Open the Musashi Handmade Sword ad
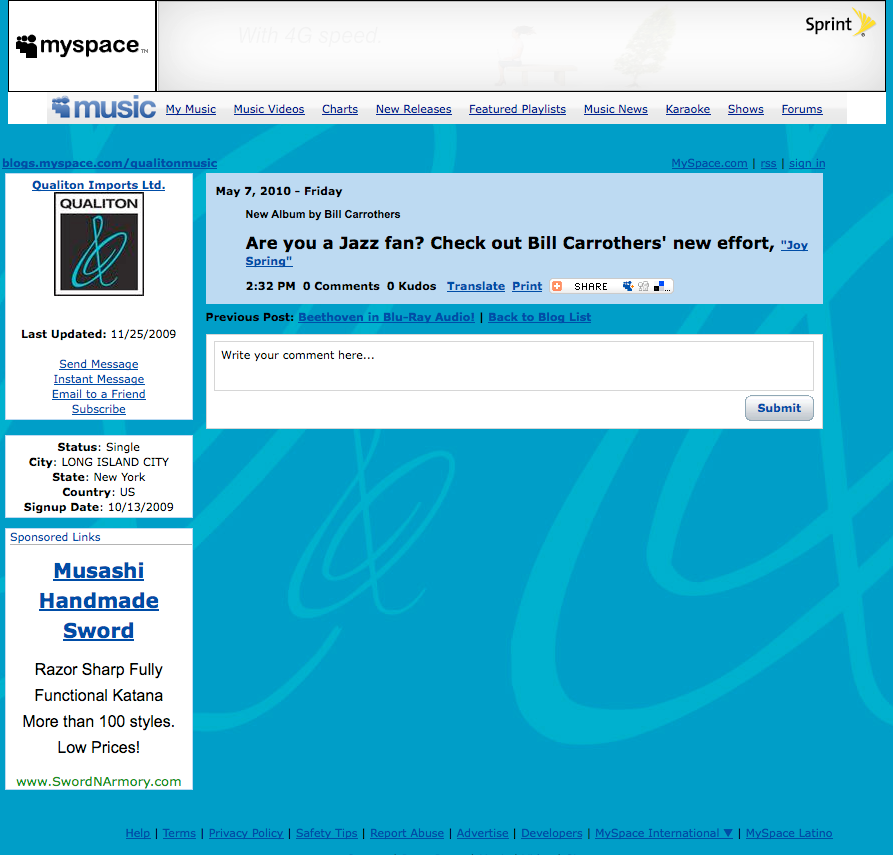This screenshot has width=893, height=855. tap(99, 600)
